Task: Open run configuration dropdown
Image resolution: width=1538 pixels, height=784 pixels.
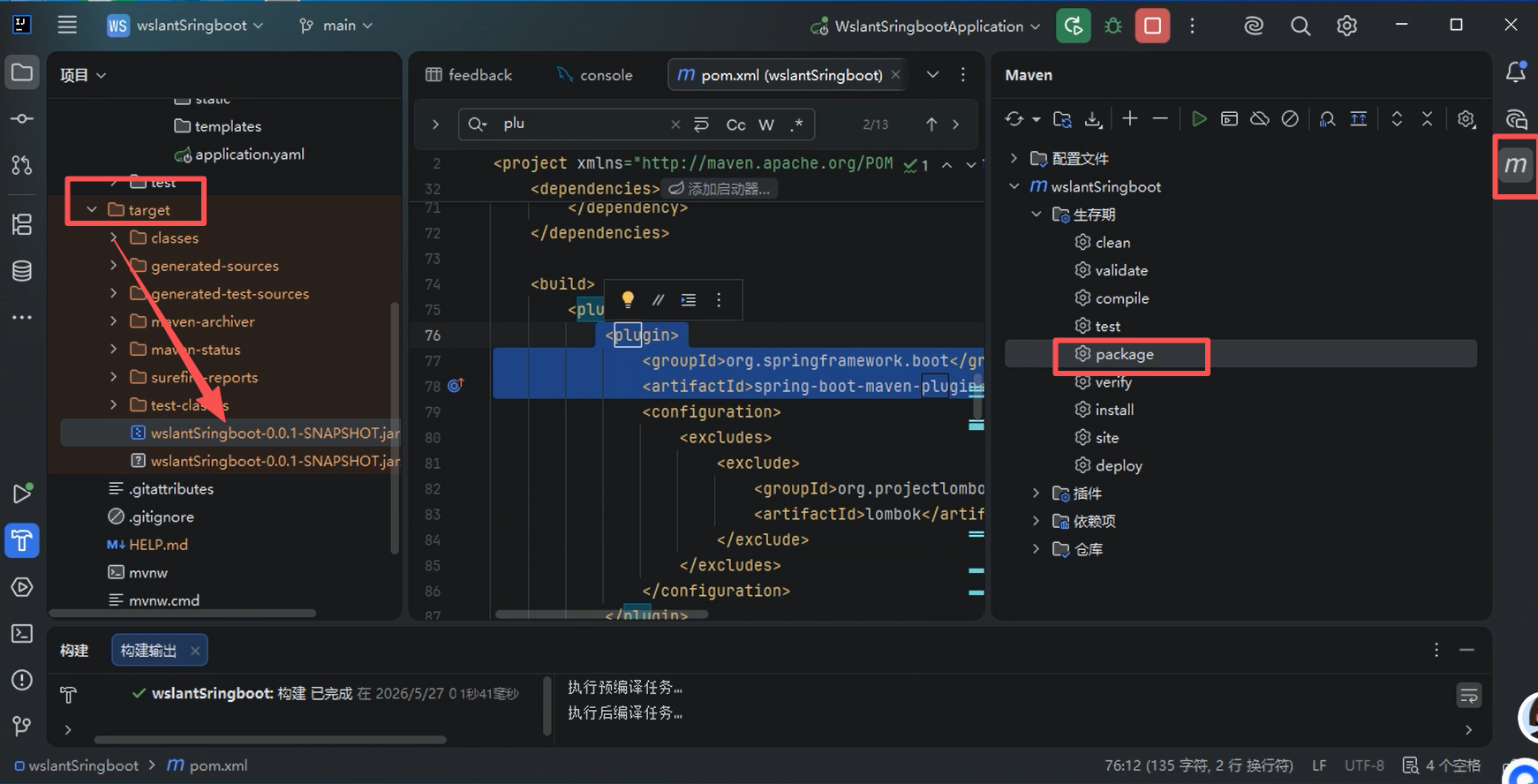Action: 925,26
